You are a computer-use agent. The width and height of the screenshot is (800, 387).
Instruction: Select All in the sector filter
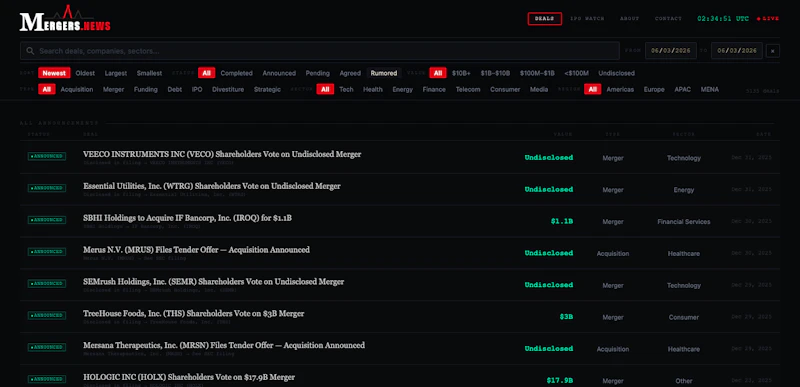click(x=325, y=89)
